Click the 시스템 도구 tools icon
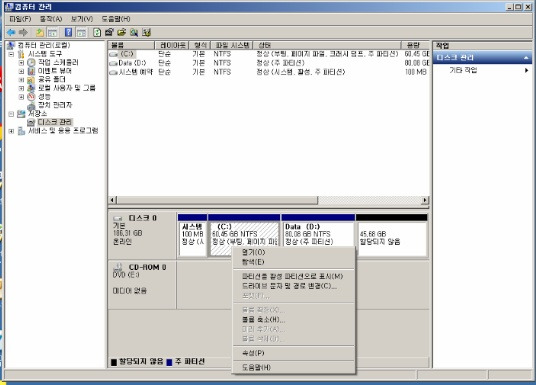536x385 pixels. (x=21, y=54)
